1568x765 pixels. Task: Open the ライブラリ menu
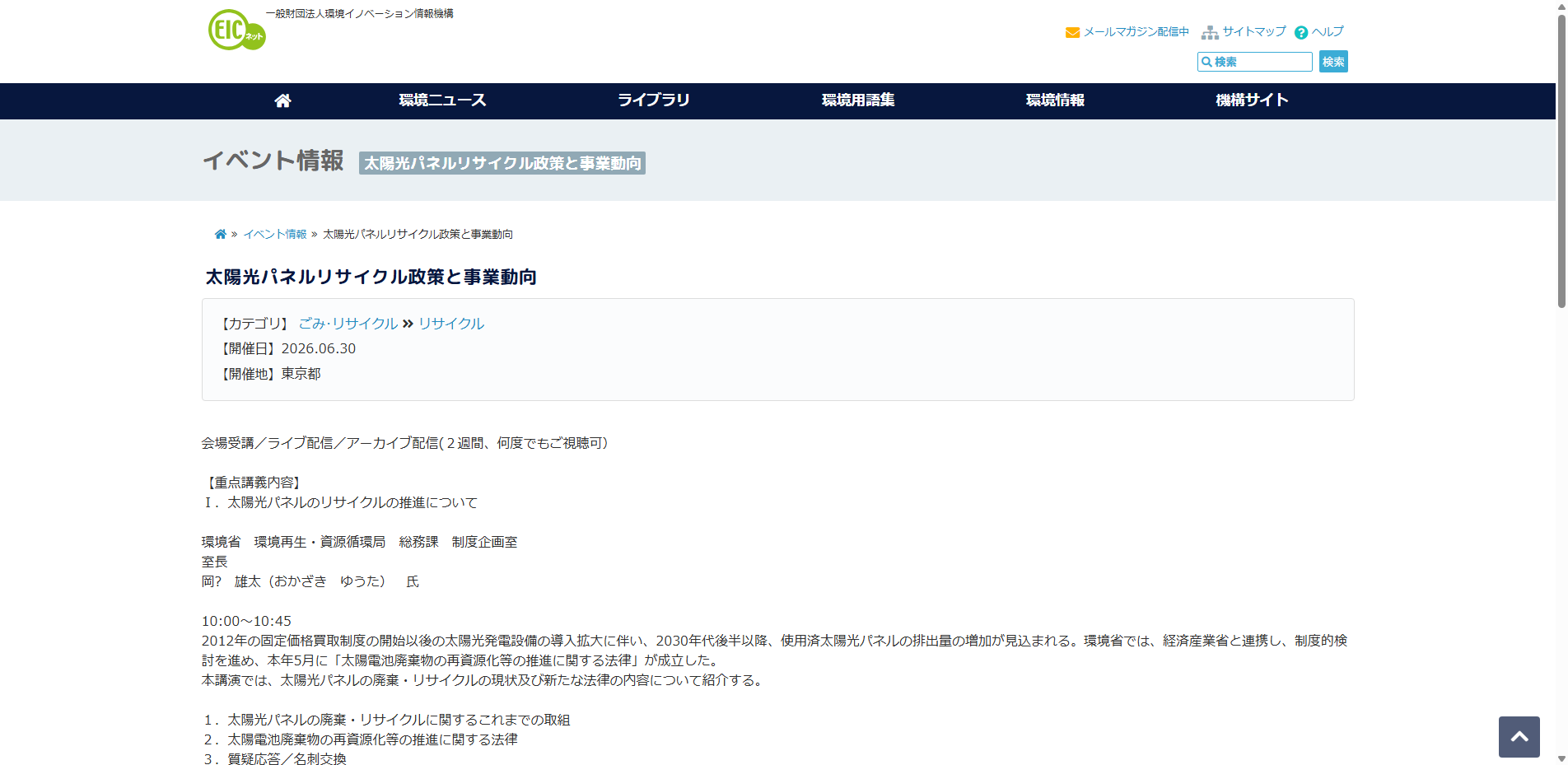tap(654, 100)
